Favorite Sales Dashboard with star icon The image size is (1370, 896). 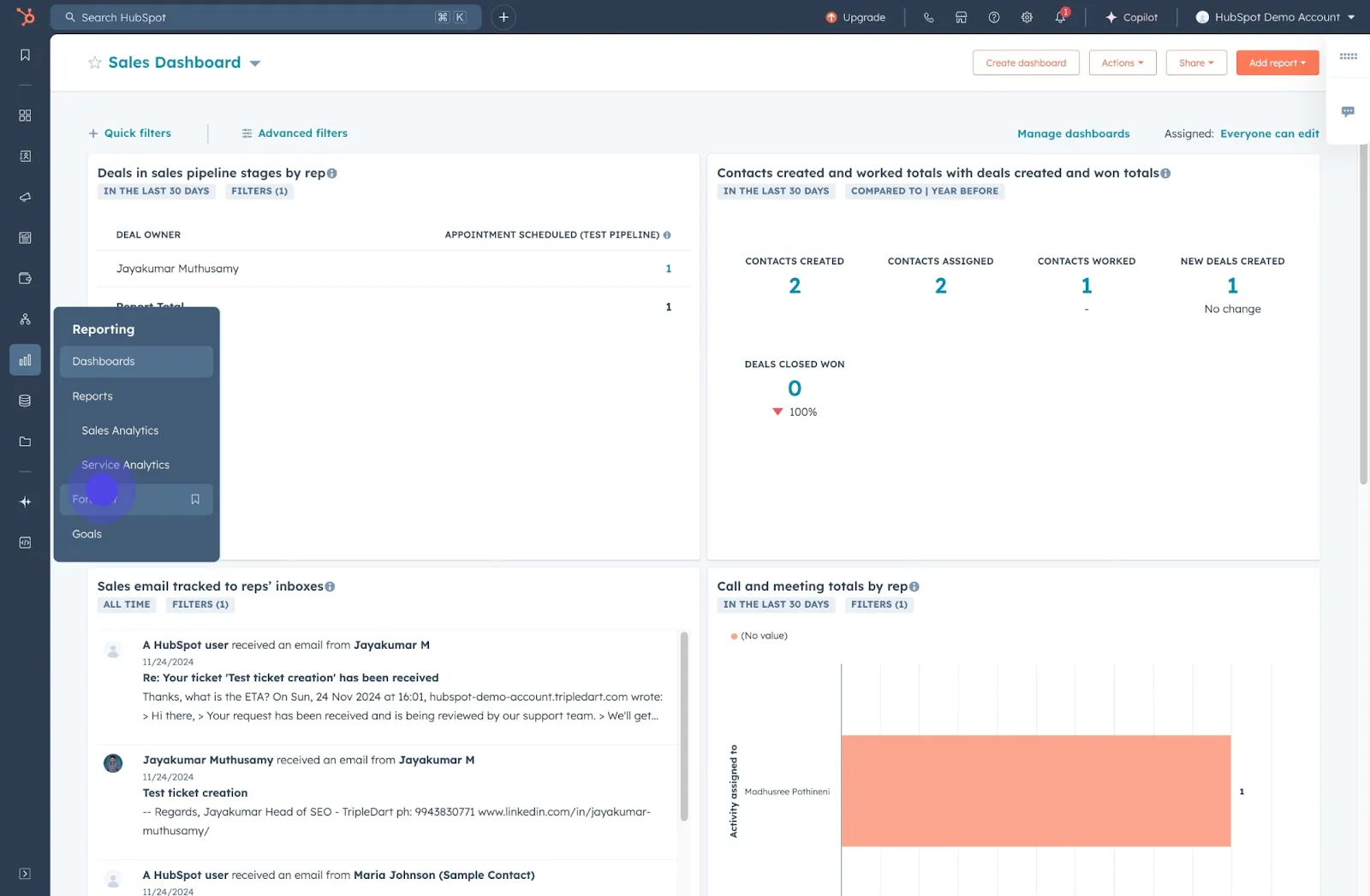[95, 62]
